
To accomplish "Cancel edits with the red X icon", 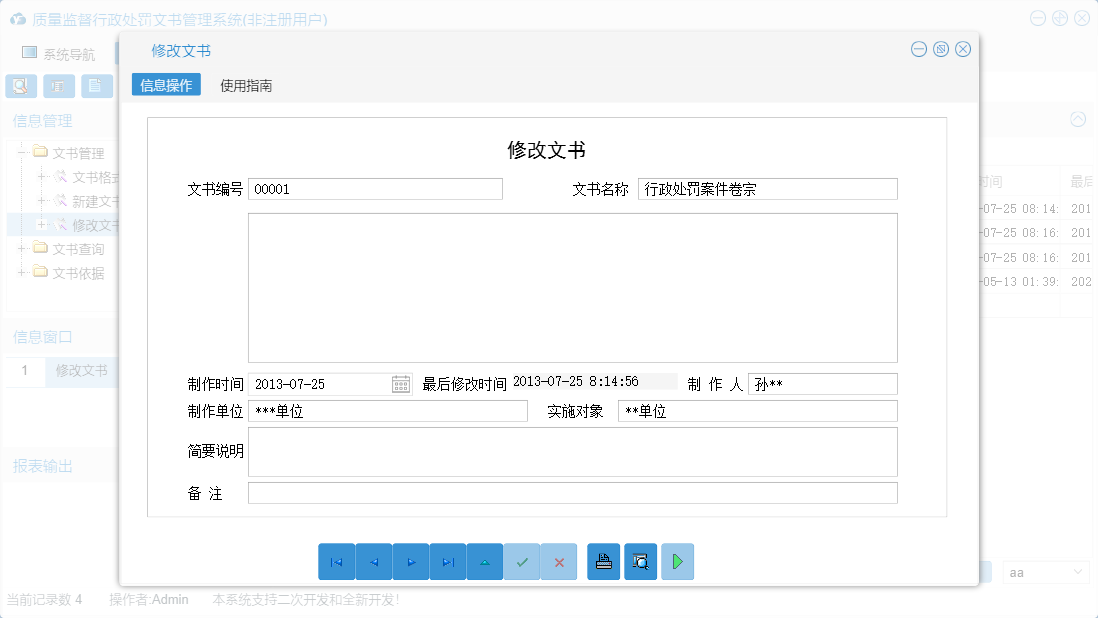I will click(559, 561).
